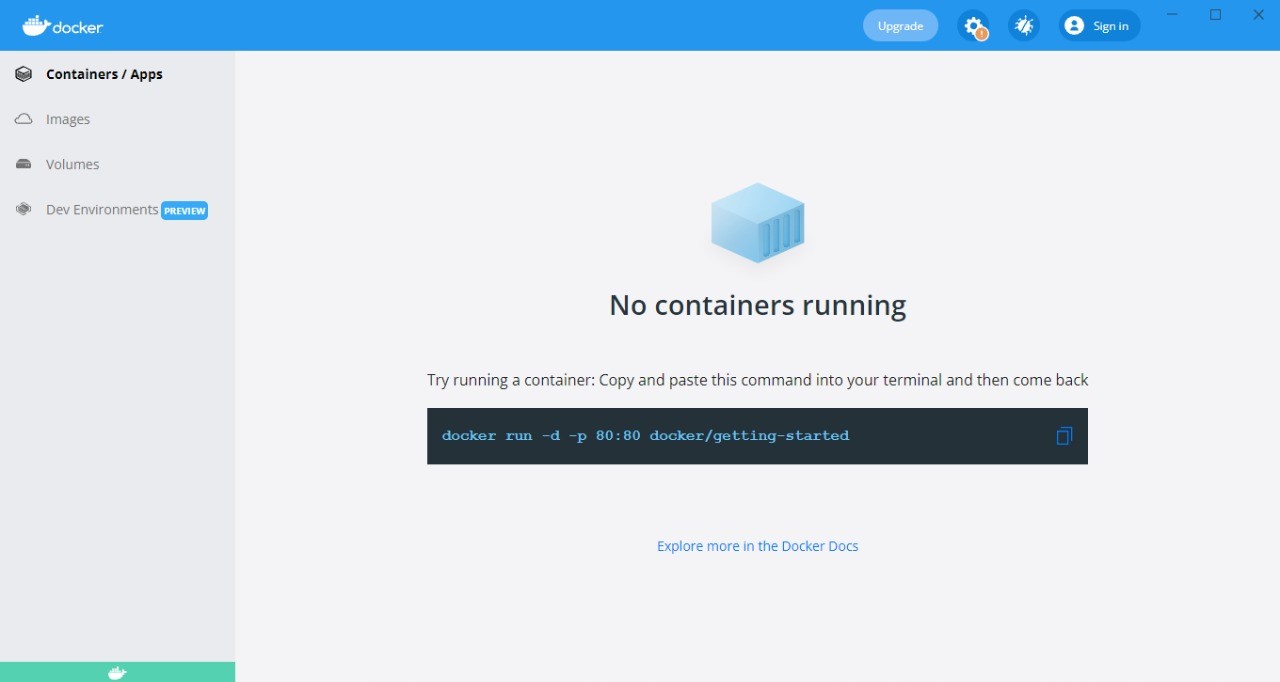Close the Docker Desktop window

click(x=1259, y=14)
